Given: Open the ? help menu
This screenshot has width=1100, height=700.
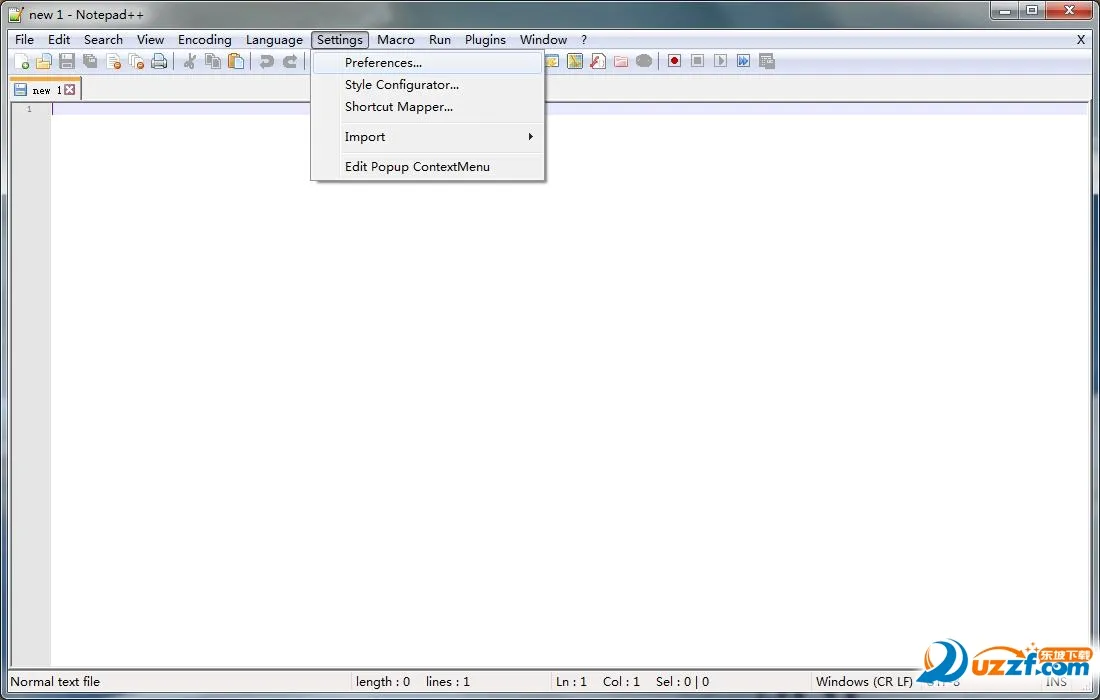Looking at the screenshot, I should coord(584,40).
